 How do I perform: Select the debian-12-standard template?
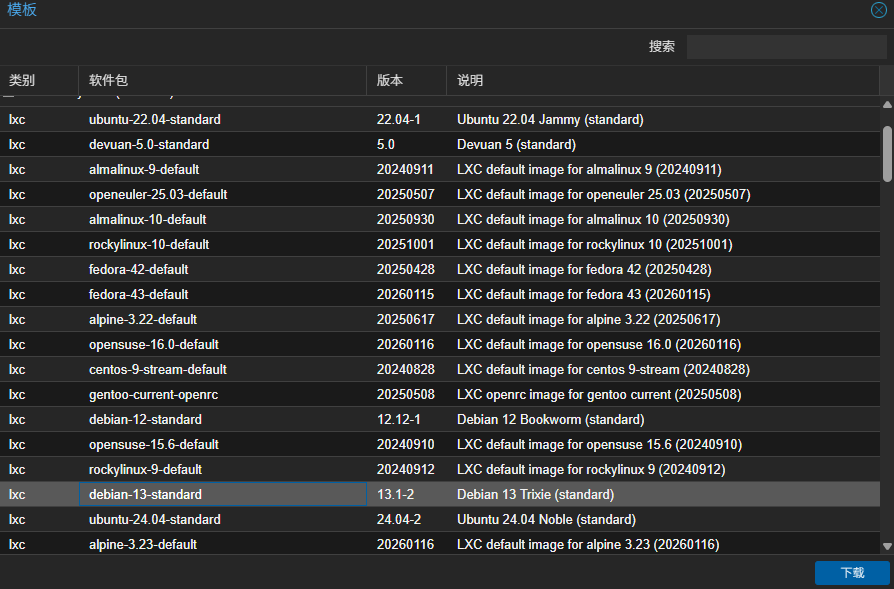(x=145, y=419)
